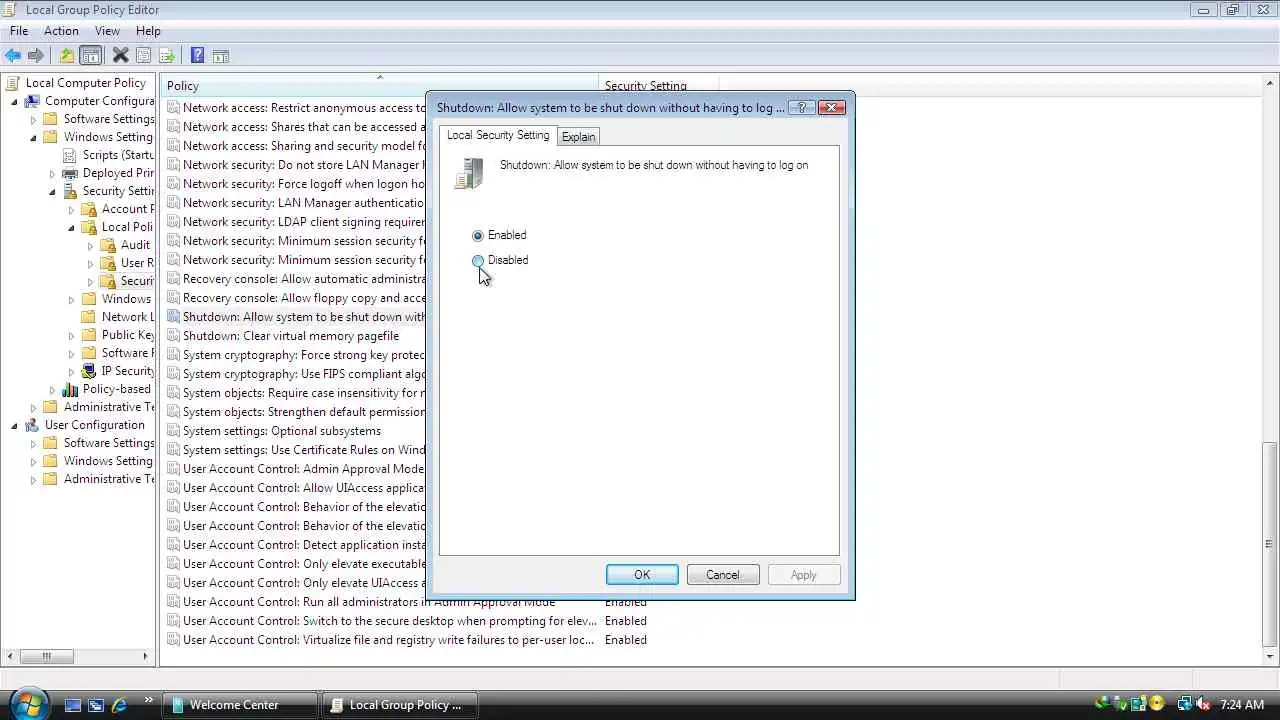The image size is (1280, 720).
Task: Click the Audit Policy locked folder icon
Action: coord(108,245)
